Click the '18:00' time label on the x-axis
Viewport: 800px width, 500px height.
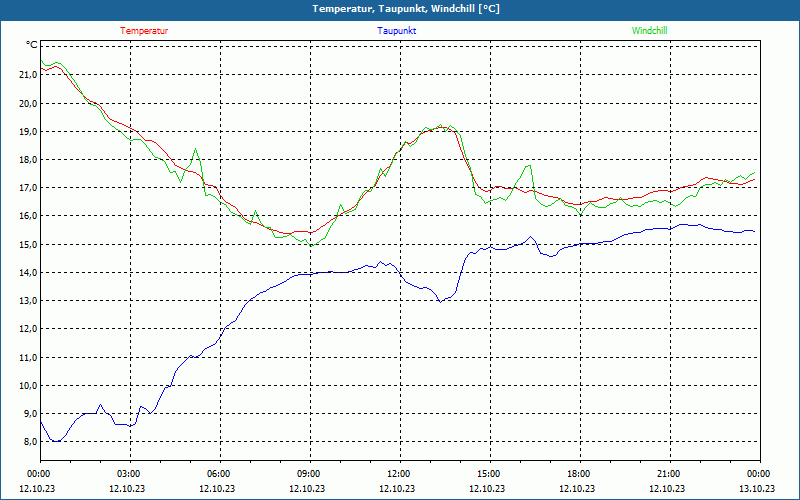click(581, 474)
